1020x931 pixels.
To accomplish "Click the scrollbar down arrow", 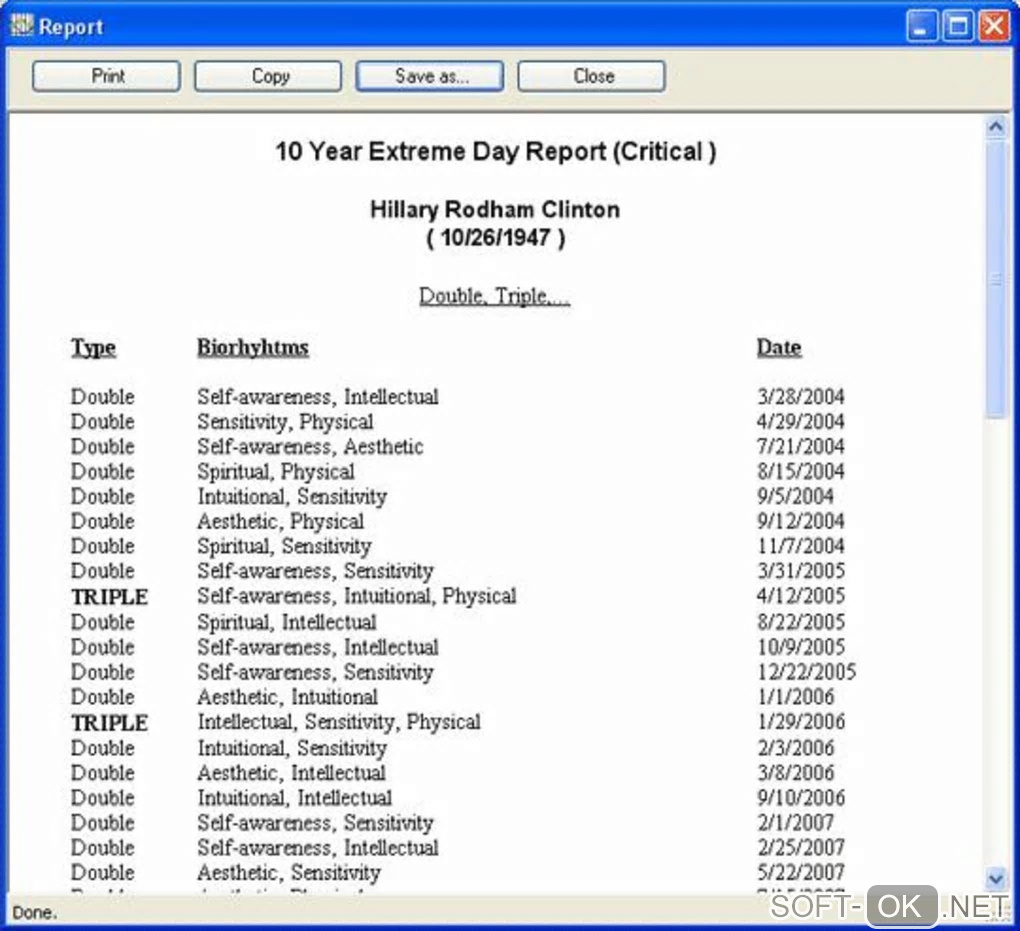I will pos(996,880).
